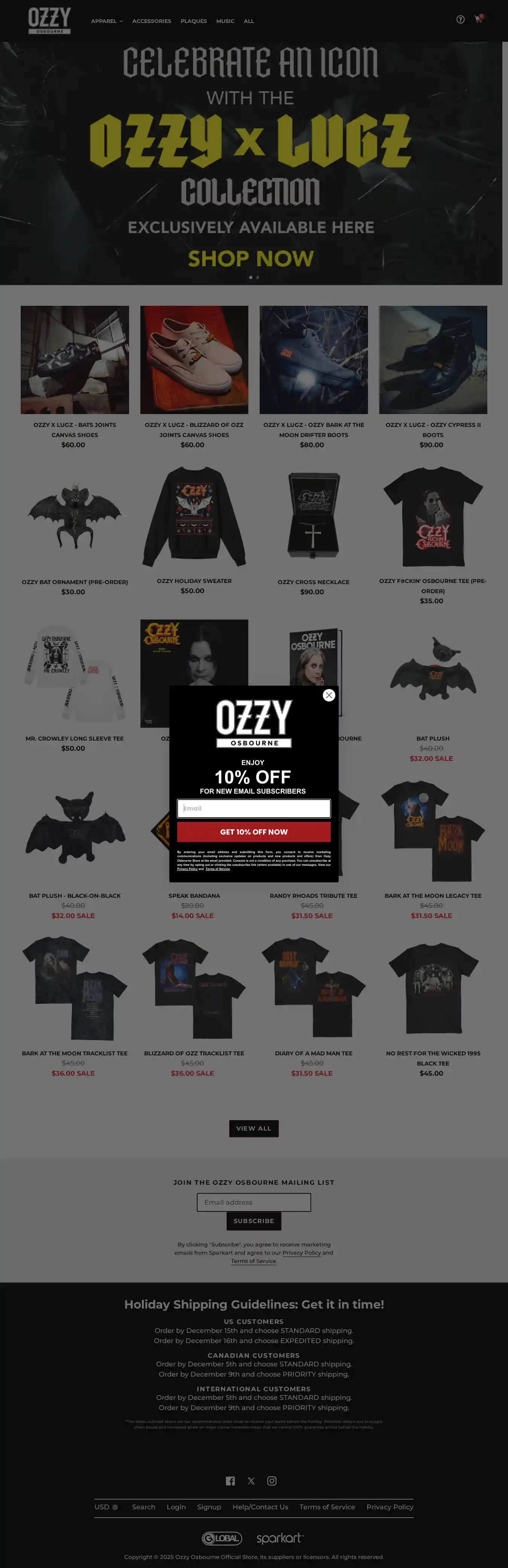Click the Ozzy Osbourne header logo
The height and width of the screenshot is (1568, 508).
tap(49, 21)
